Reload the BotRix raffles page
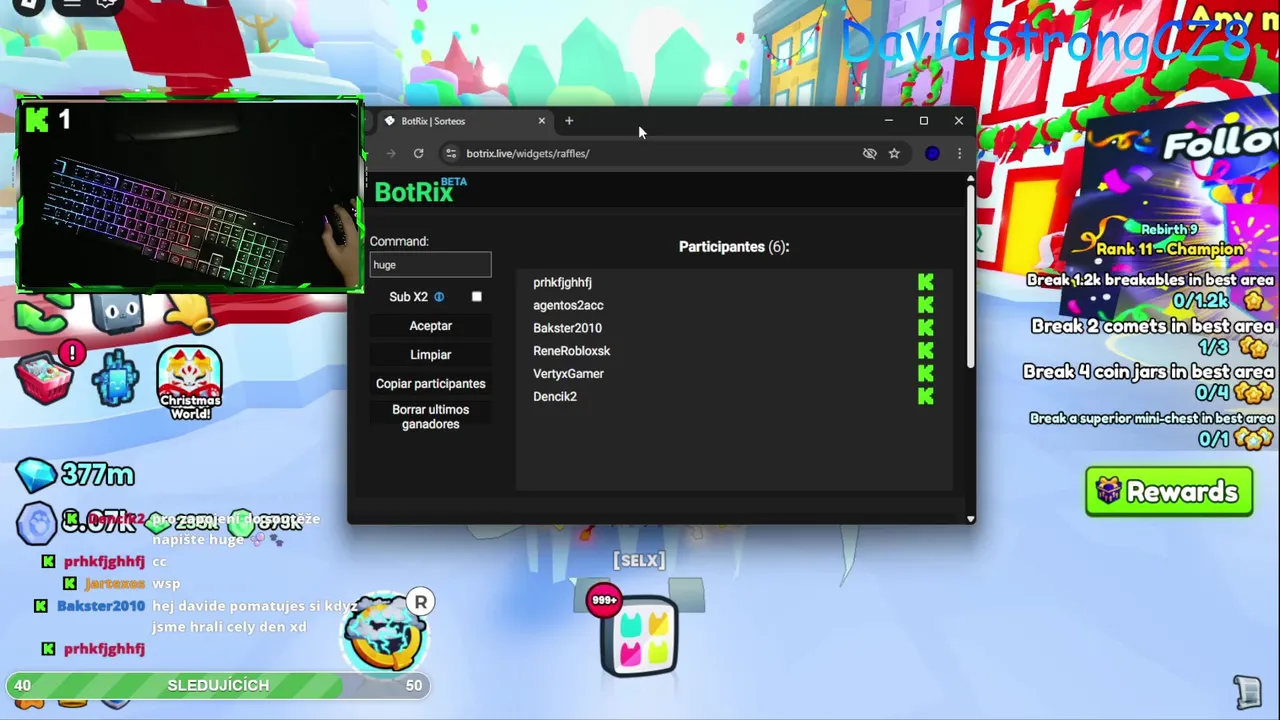Screen dimensions: 1280x720 pyautogui.click(x=418, y=153)
